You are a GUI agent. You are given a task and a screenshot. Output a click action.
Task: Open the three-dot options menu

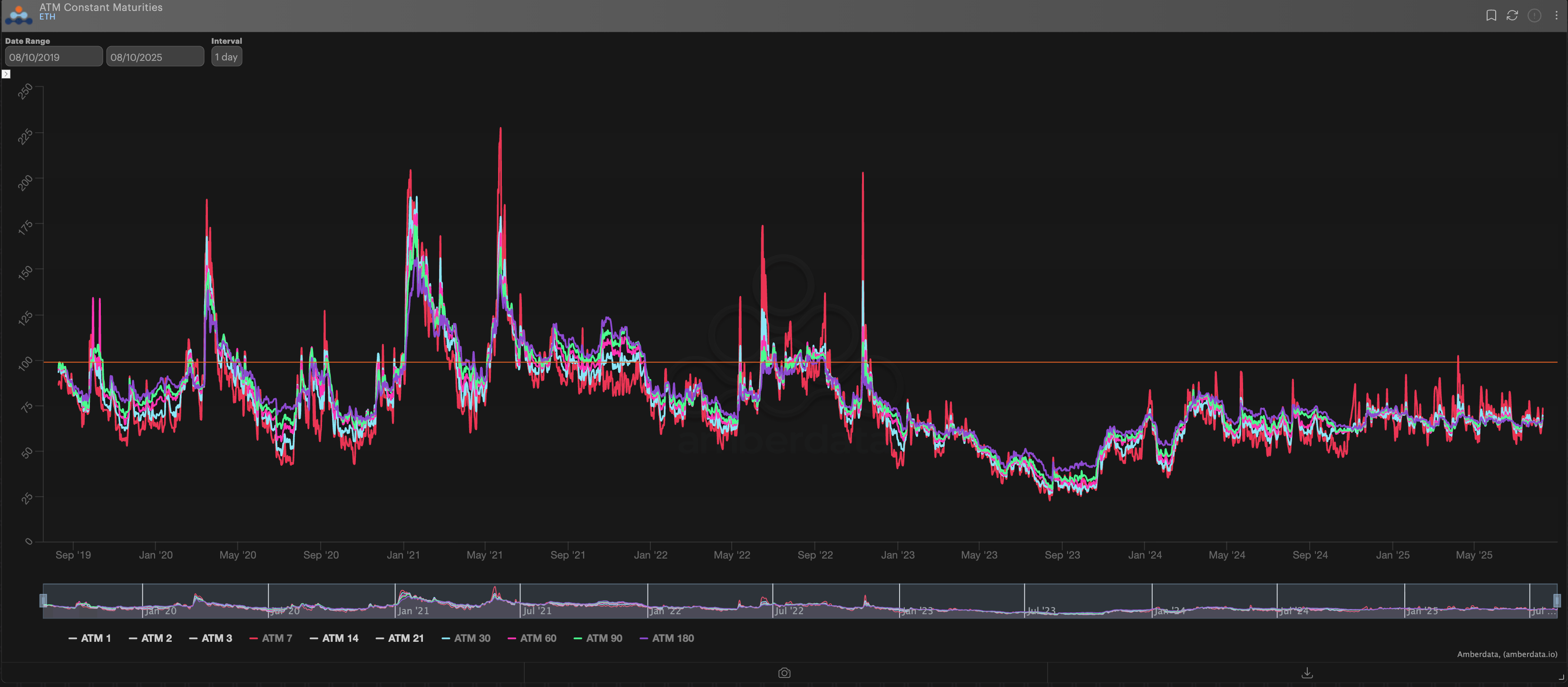pyautogui.click(x=1557, y=15)
